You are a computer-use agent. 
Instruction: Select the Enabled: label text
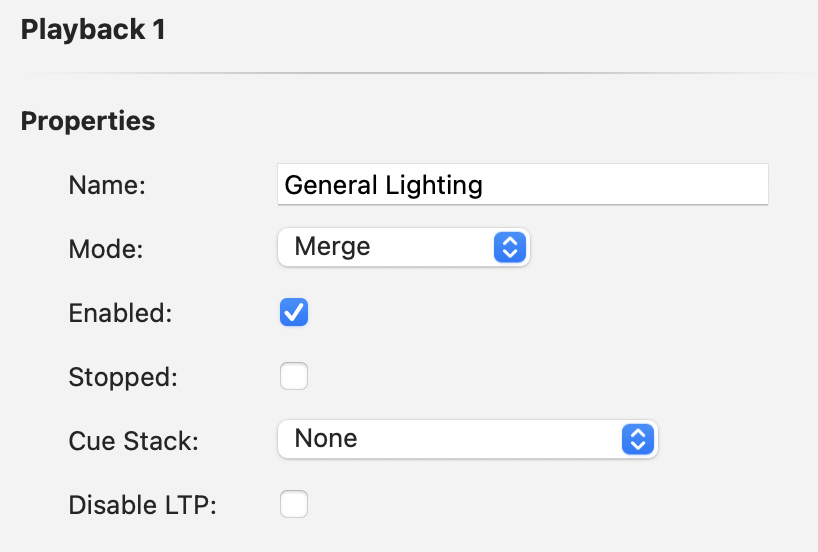pos(120,313)
